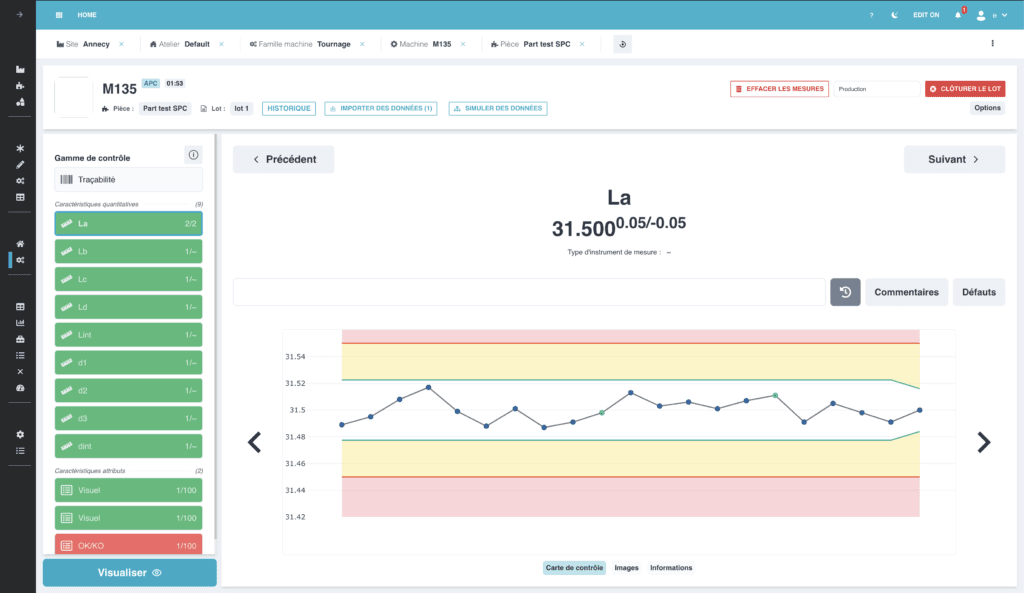Open the shapes icon in the sidebar
1024x593 pixels.
(x=20, y=102)
